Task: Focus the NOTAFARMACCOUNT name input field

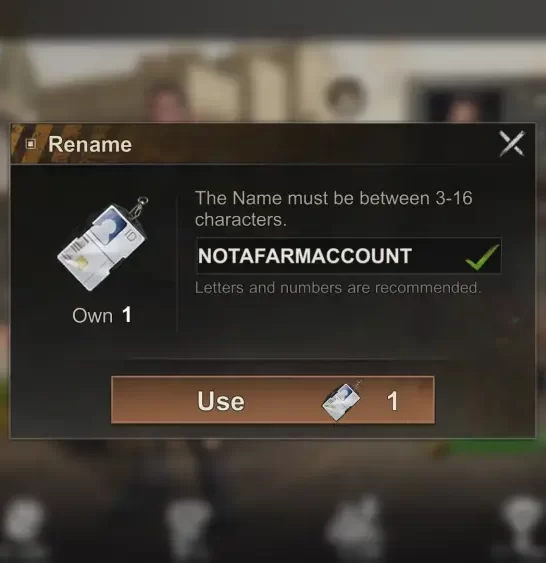Action: click(x=349, y=256)
